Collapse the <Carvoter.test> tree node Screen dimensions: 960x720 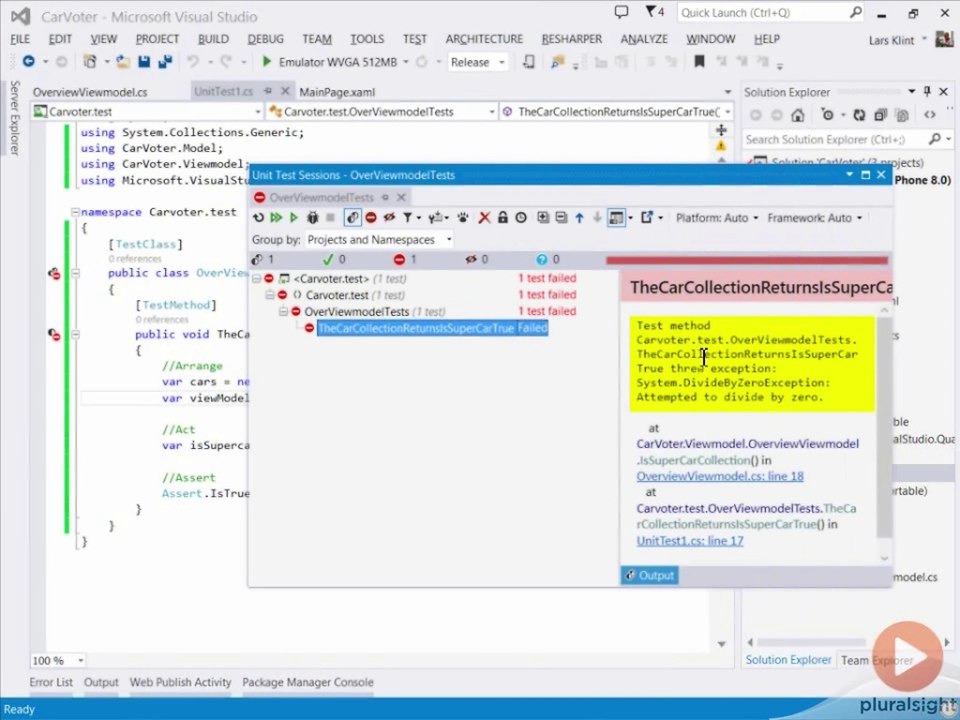coord(257,279)
